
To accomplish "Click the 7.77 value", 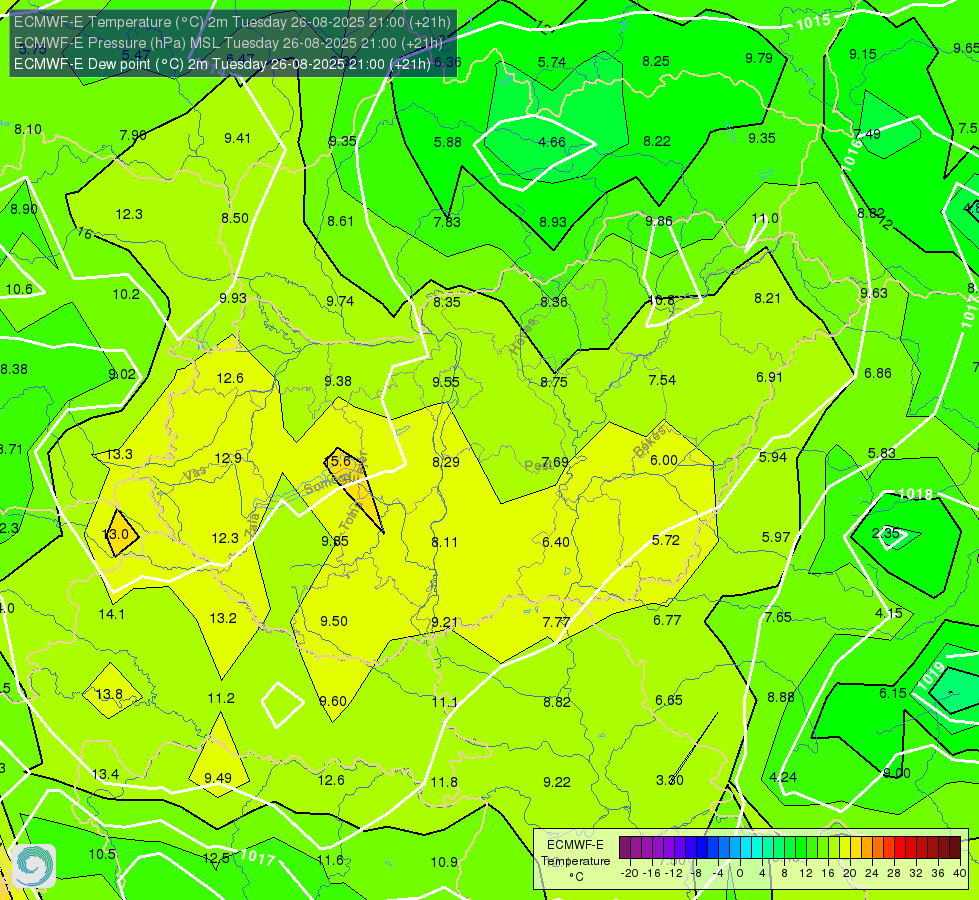I will tap(556, 622).
